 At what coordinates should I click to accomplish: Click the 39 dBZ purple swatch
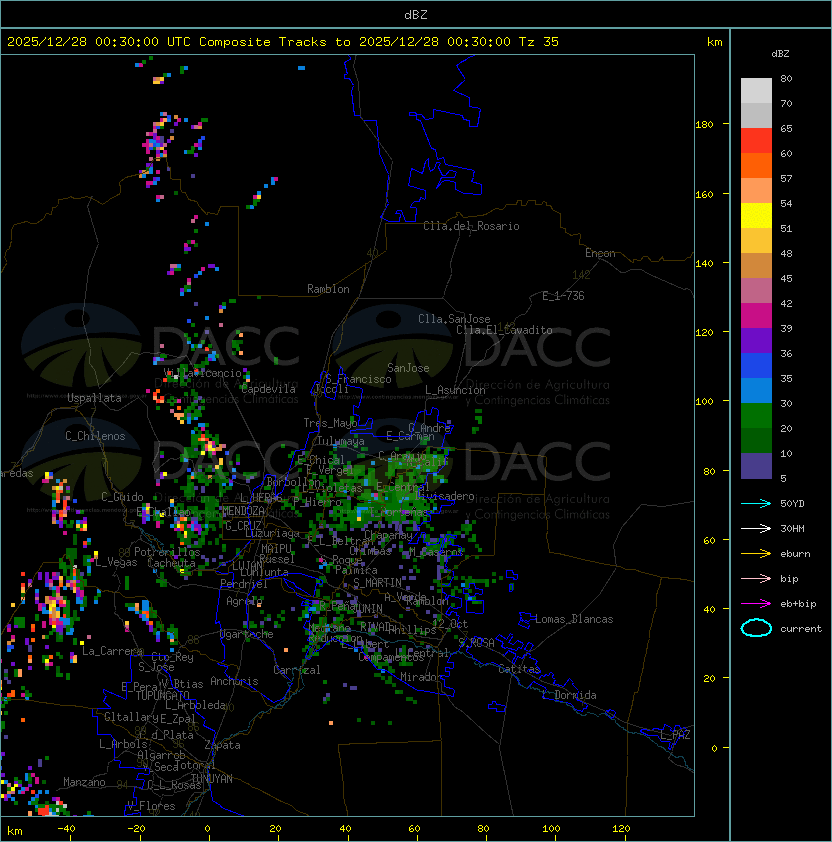tap(756, 341)
